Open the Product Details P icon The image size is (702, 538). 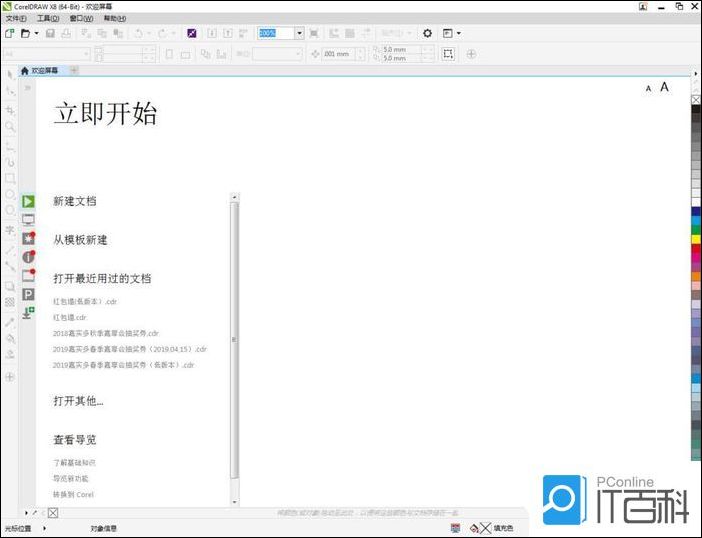[28, 294]
